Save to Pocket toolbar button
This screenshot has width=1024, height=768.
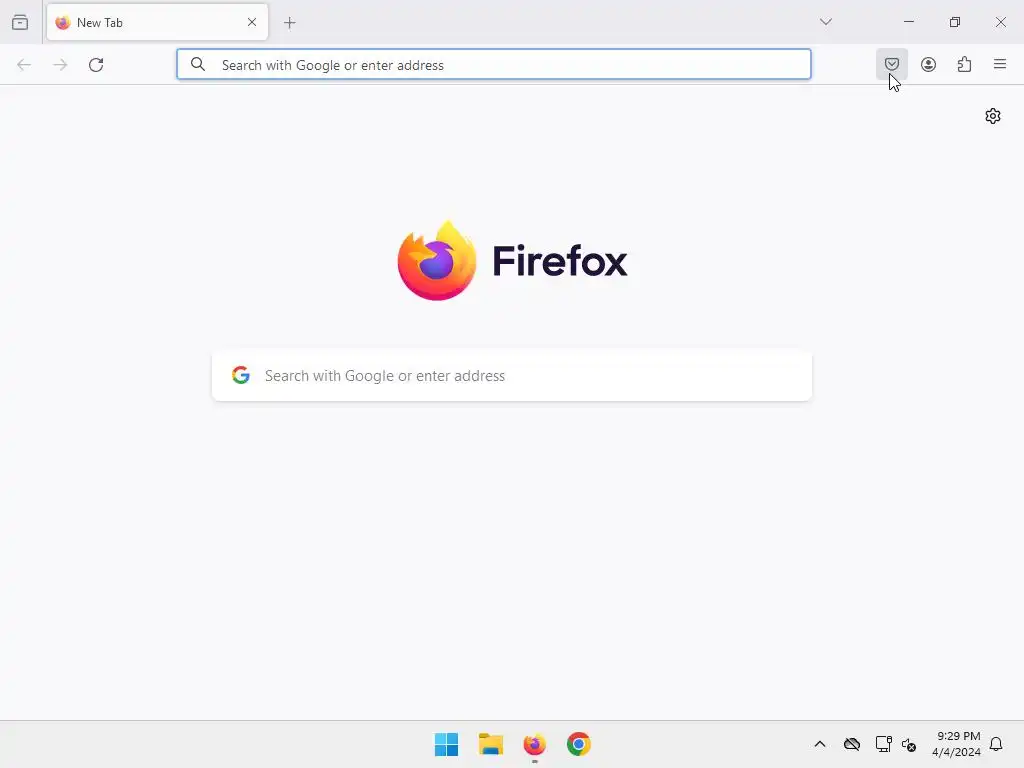pos(891,64)
